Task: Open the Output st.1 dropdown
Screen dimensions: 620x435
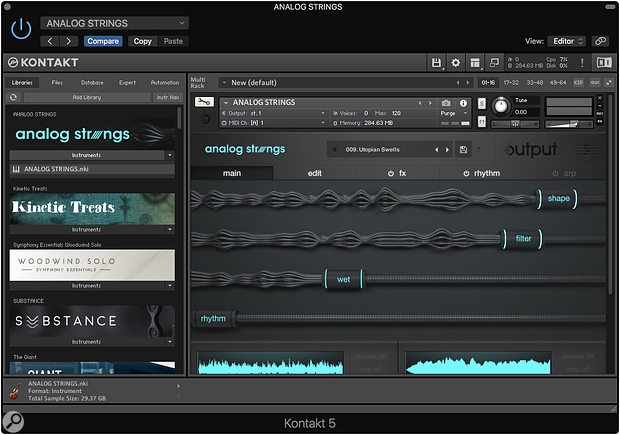Action: (x=274, y=113)
